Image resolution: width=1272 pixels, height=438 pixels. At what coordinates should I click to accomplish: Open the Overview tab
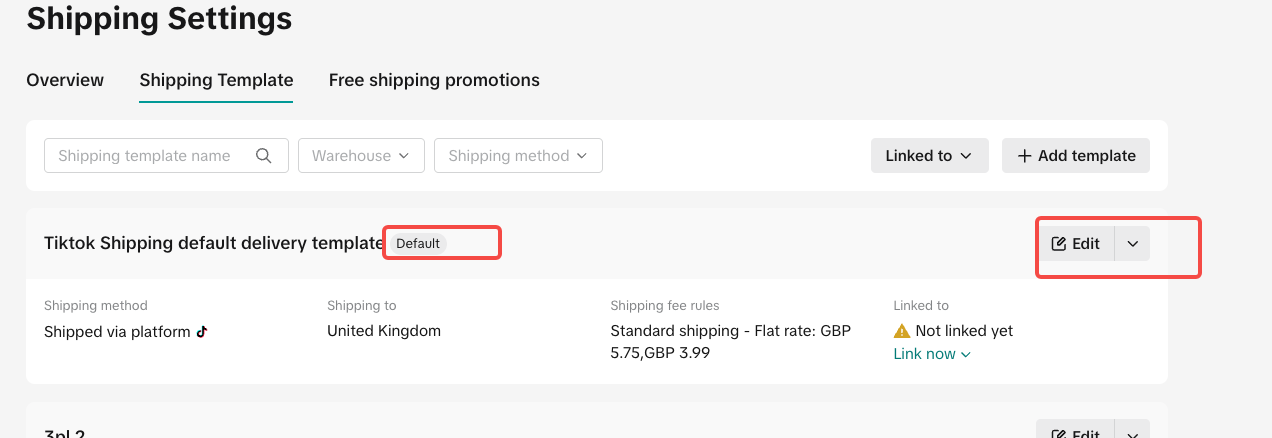[x=65, y=80]
